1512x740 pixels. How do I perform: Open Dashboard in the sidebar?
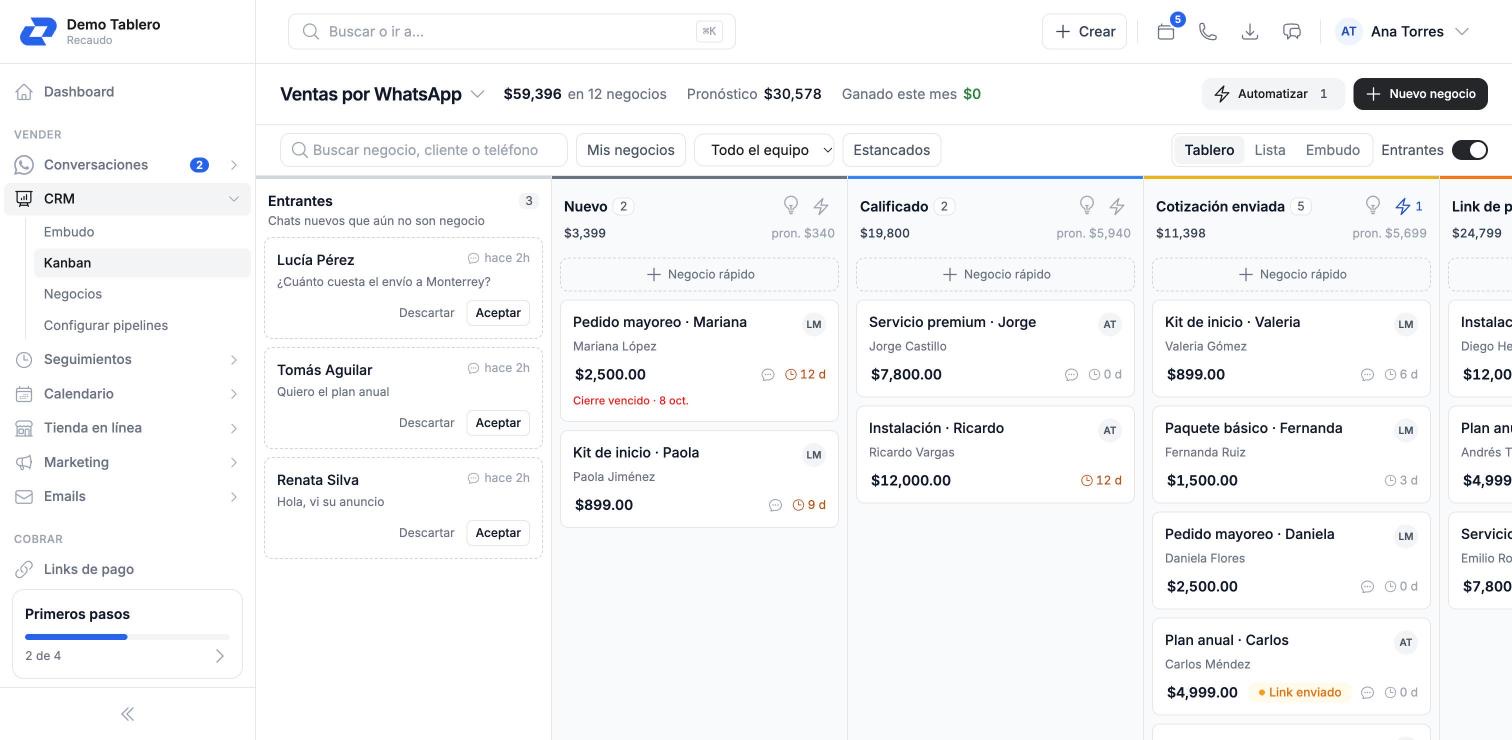click(x=127, y=92)
